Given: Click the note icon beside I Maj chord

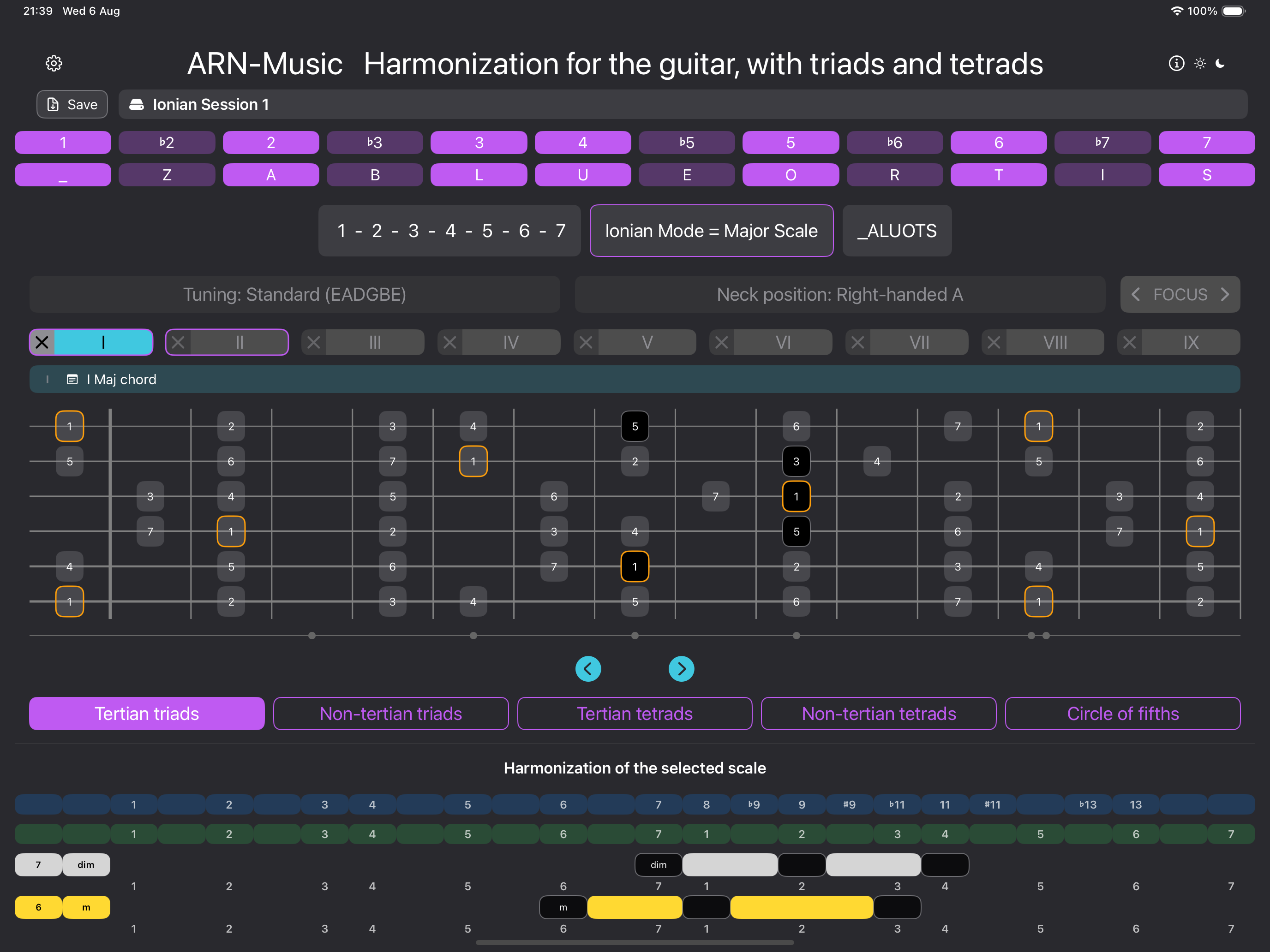Looking at the screenshot, I should tap(72, 379).
